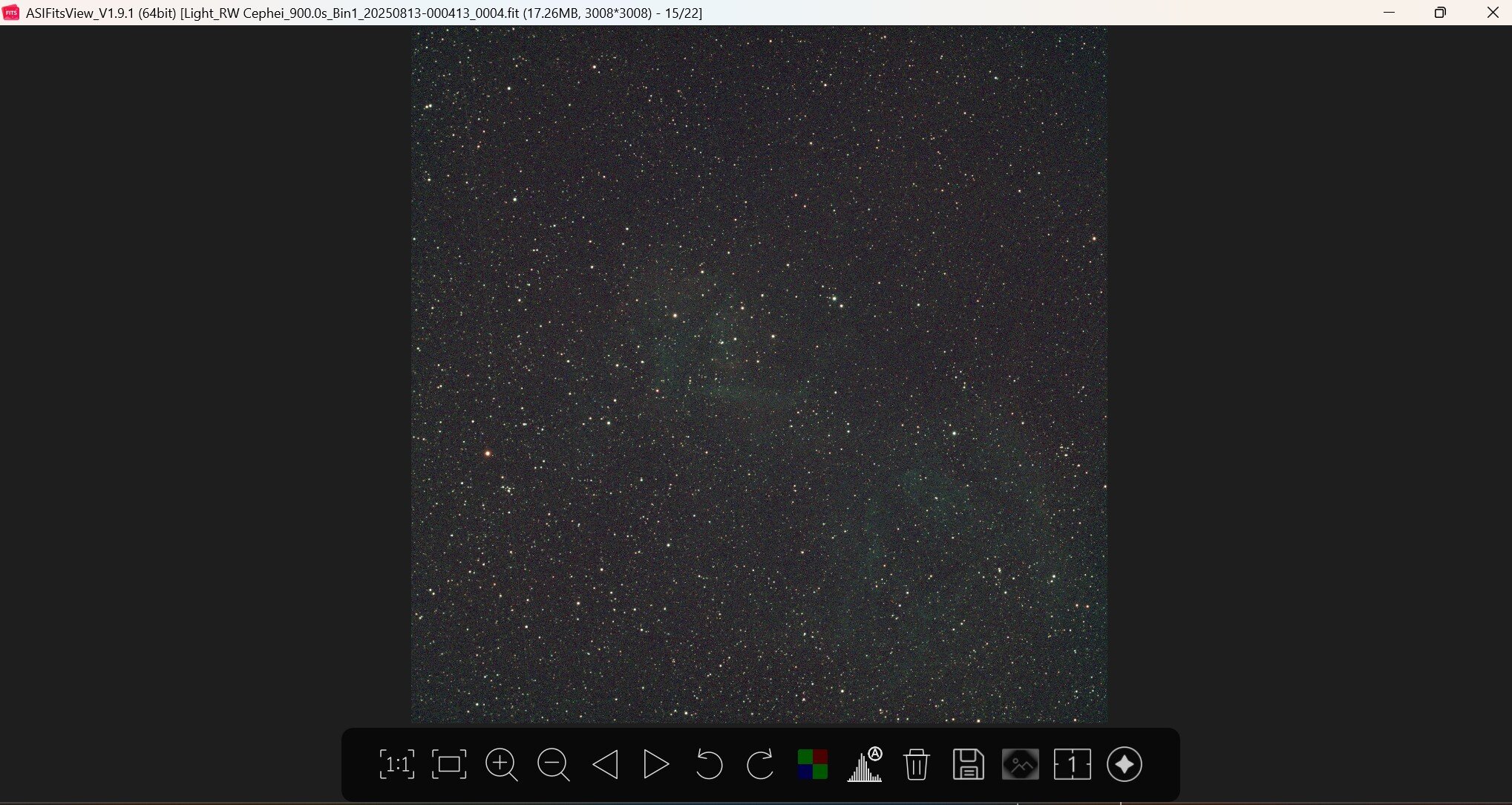View image at 1:1 actual size
The height and width of the screenshot is (805, 1512).
pyautogui.click(x=396, y=764)
